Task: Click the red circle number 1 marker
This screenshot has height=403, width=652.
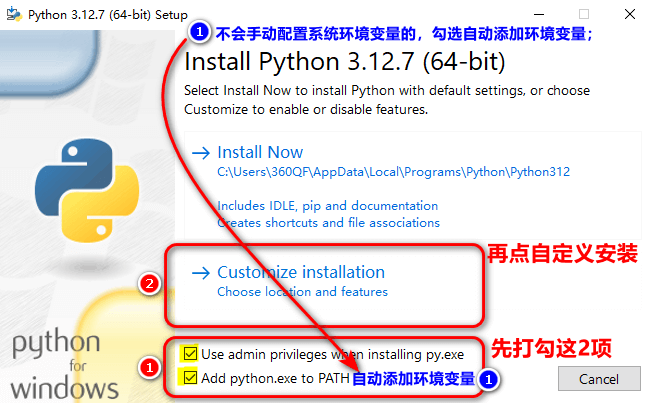Action: click(x=149, y=368)
